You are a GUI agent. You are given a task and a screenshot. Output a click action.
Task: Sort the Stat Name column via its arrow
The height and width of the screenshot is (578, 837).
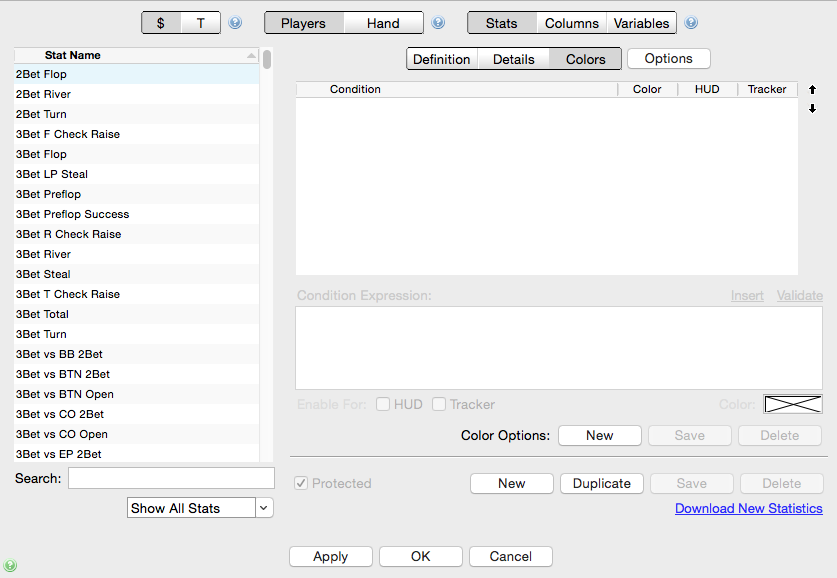coord(251,56)
